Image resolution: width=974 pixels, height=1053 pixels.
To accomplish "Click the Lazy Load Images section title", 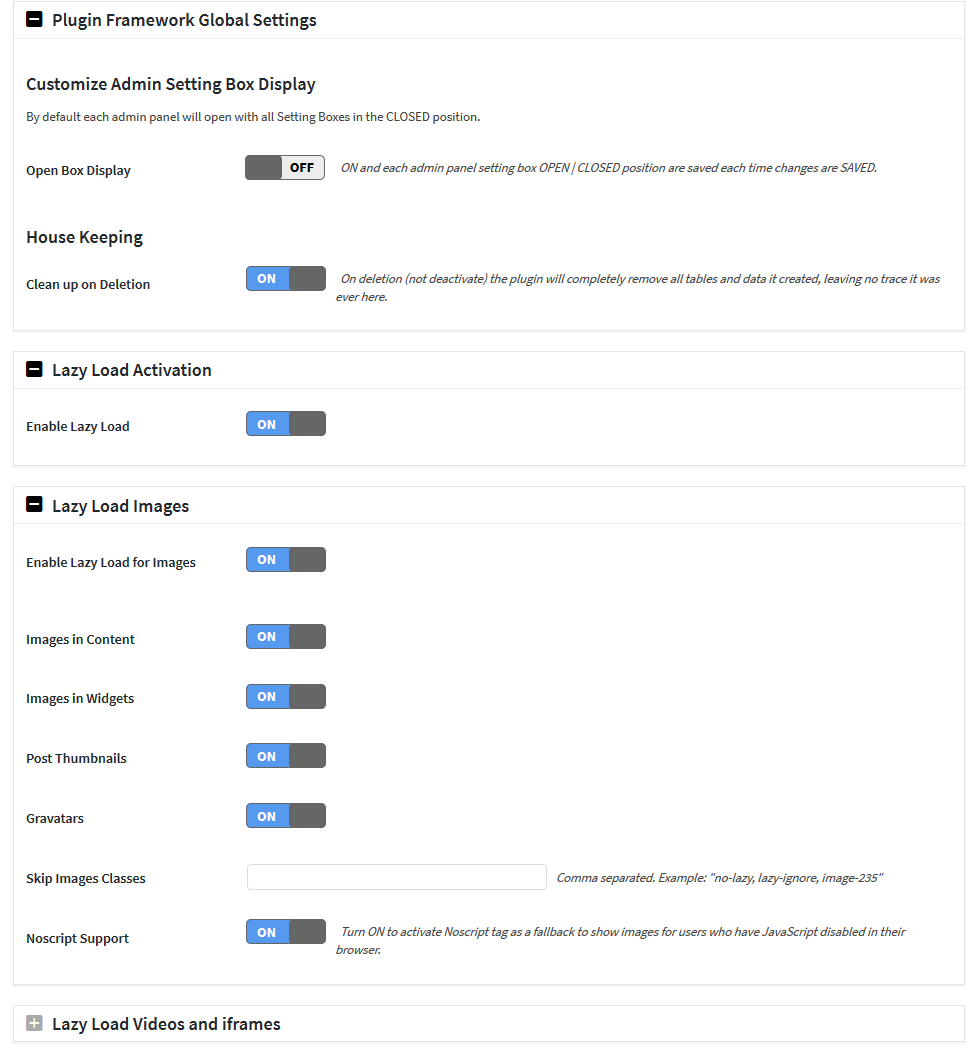I will coord(121,506).
